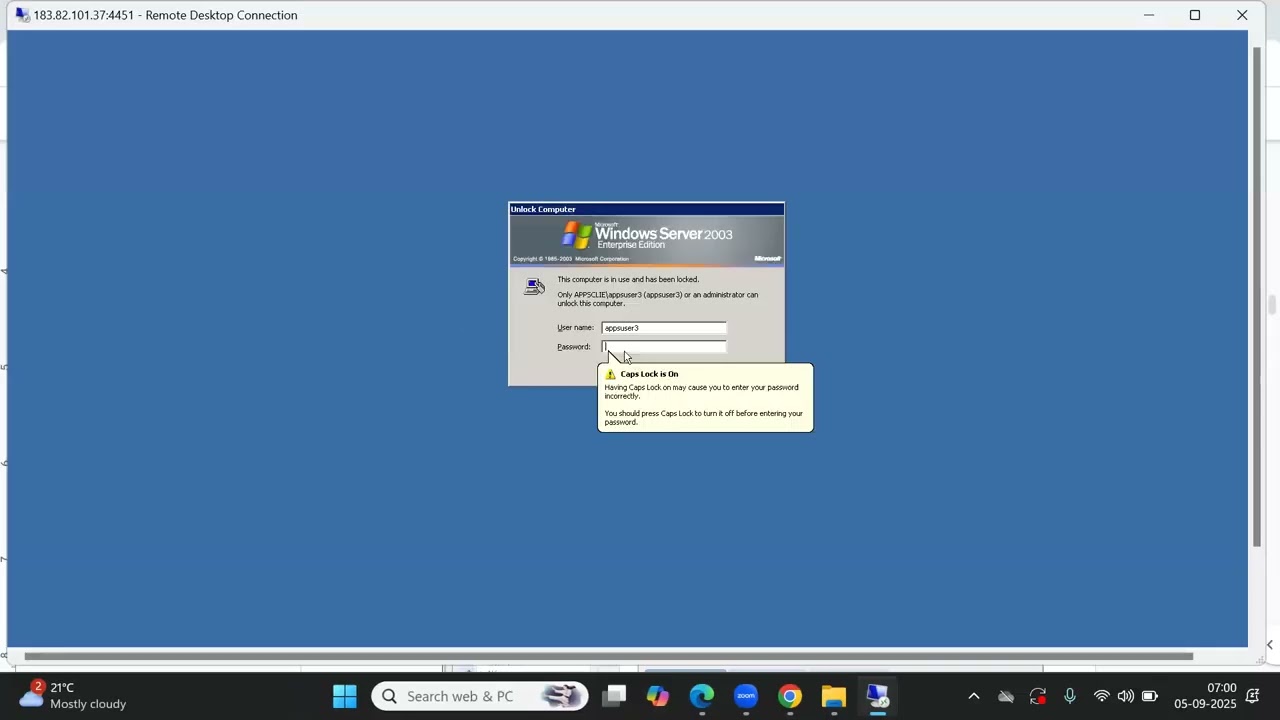The width and height of the screenshot is (1280, 720).
Task: Open the Windows Start menu
Action: pyautogui.click(x=345, y=696)
